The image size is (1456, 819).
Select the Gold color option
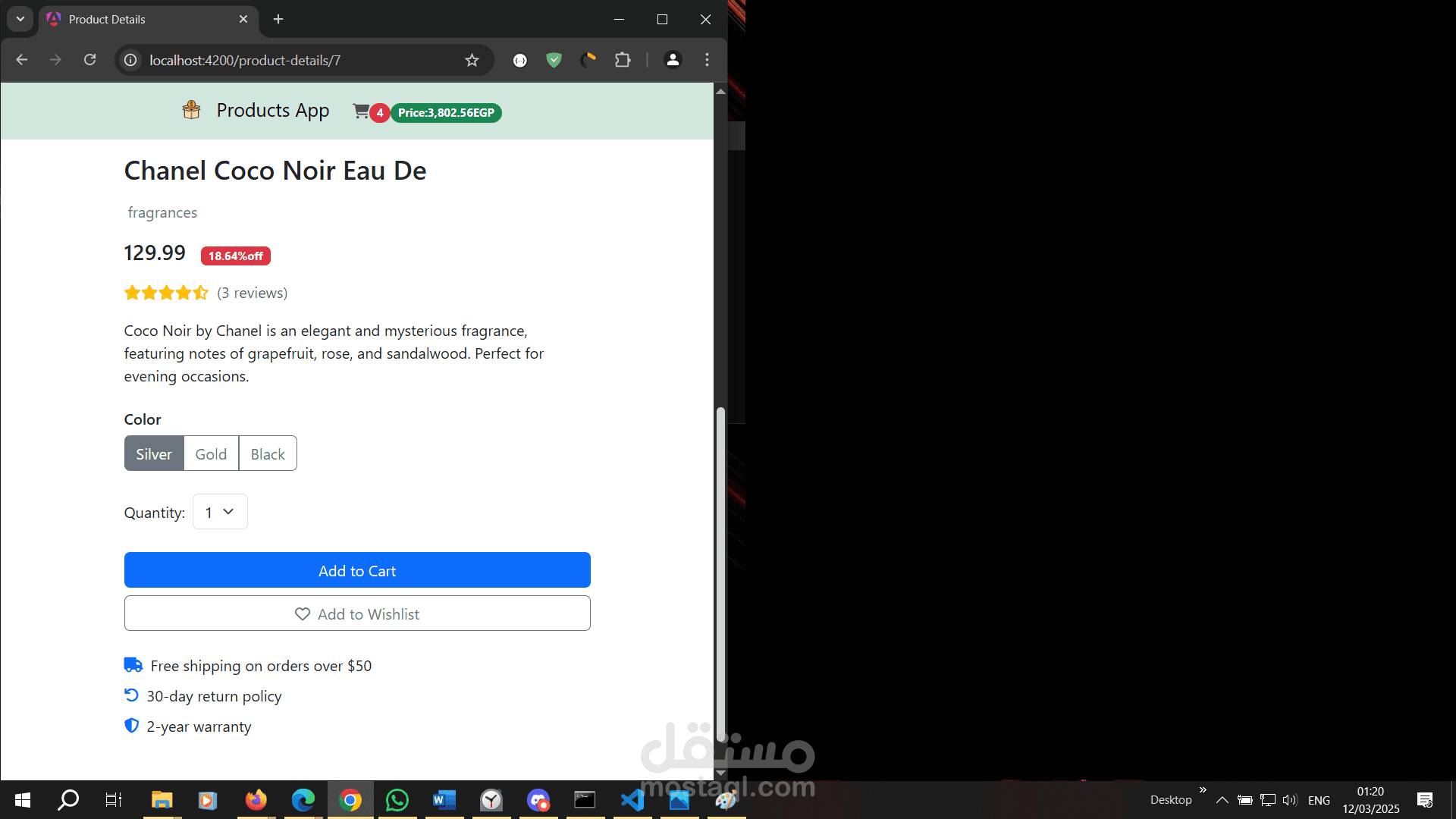[x=211, y=453]
